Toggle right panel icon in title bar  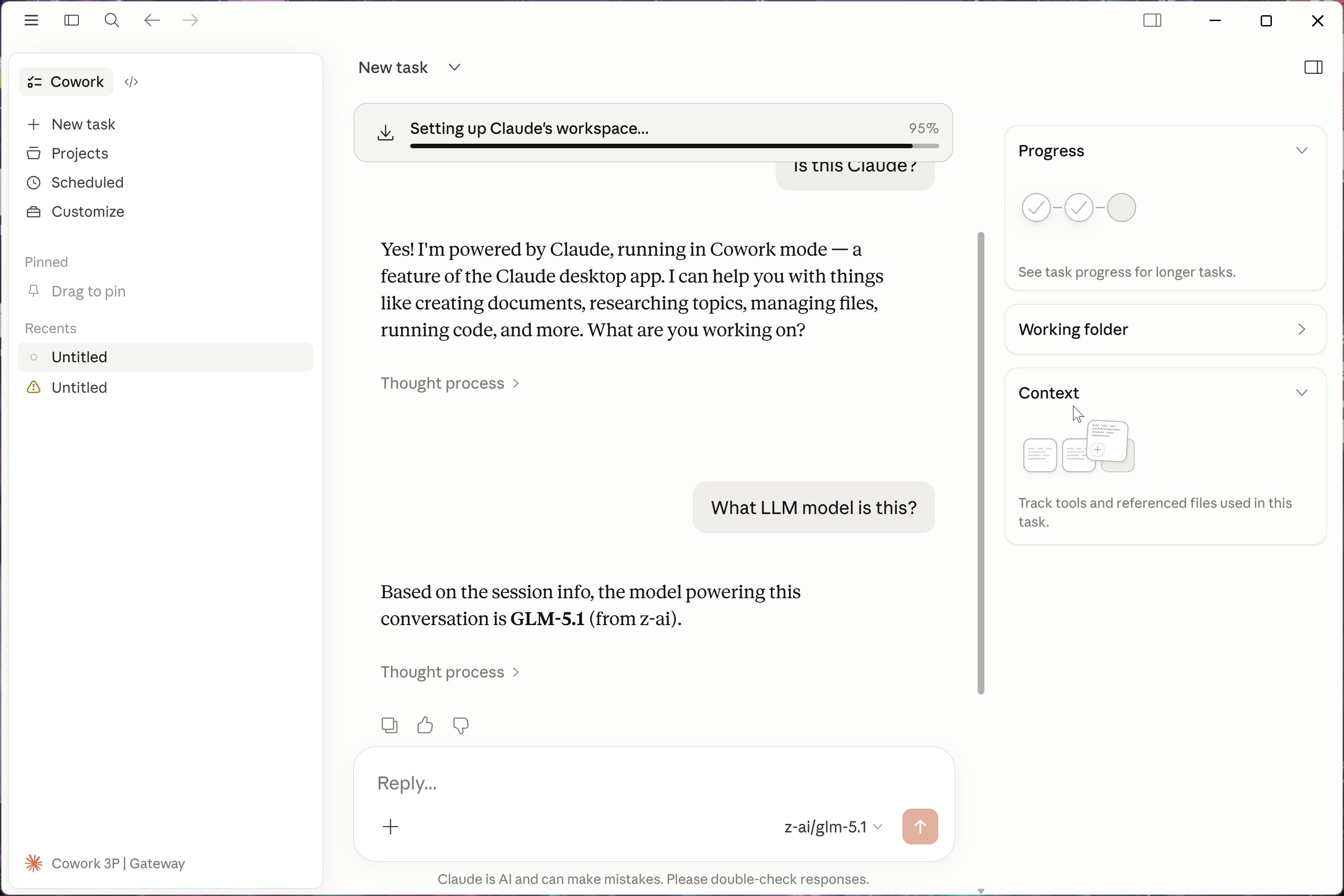pyautogui.click(x=1152, y=21)
